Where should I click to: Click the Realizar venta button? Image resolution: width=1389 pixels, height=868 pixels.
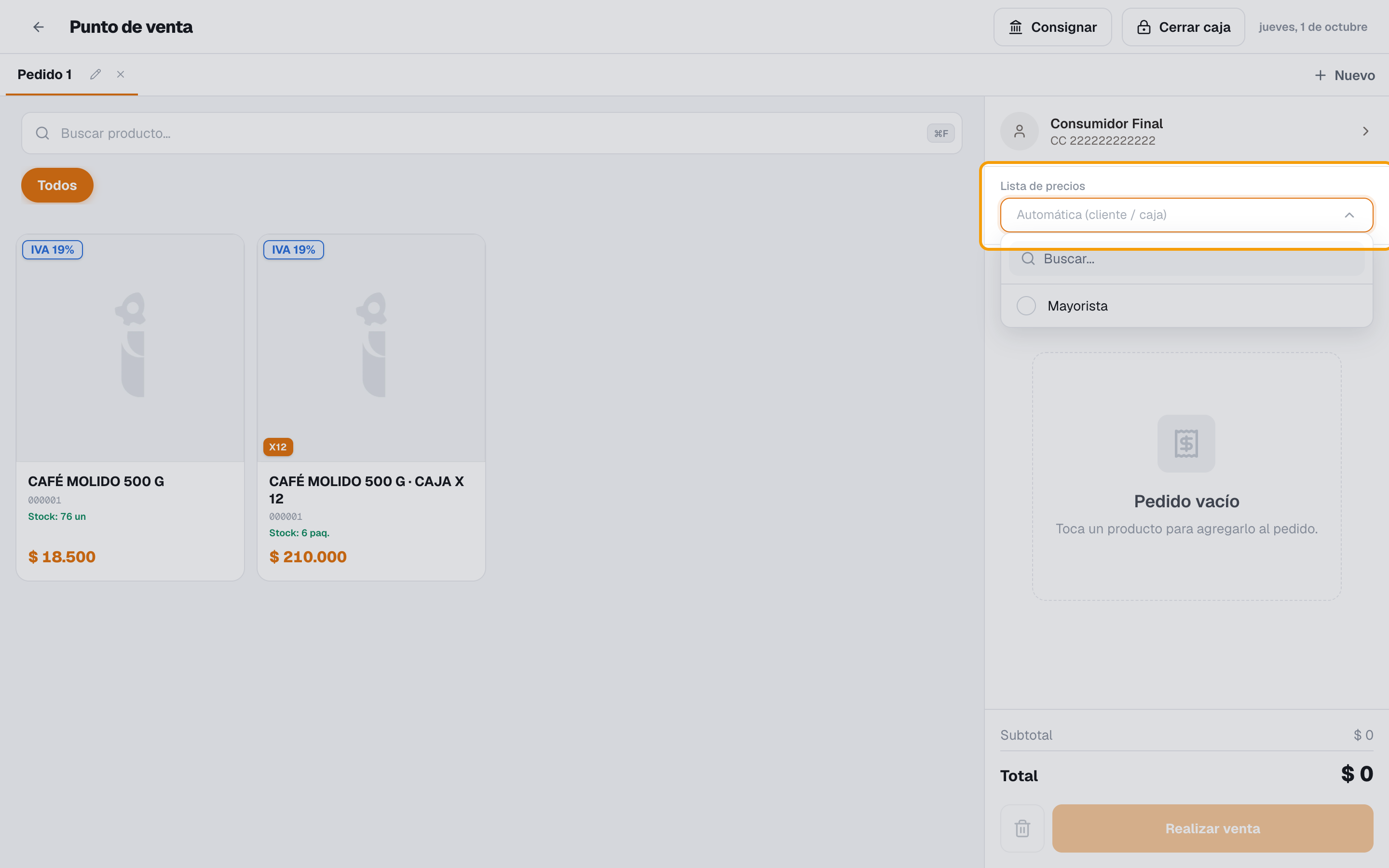(x=1213, y=828)
